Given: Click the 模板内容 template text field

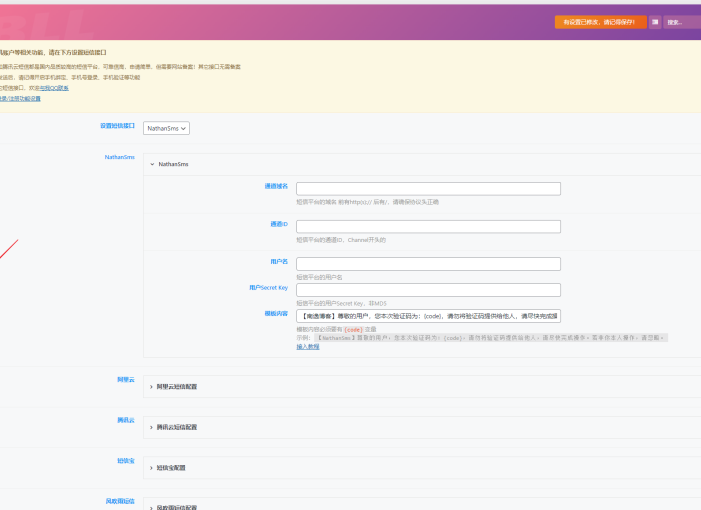Looking at the screenshot, I should 428,316.
